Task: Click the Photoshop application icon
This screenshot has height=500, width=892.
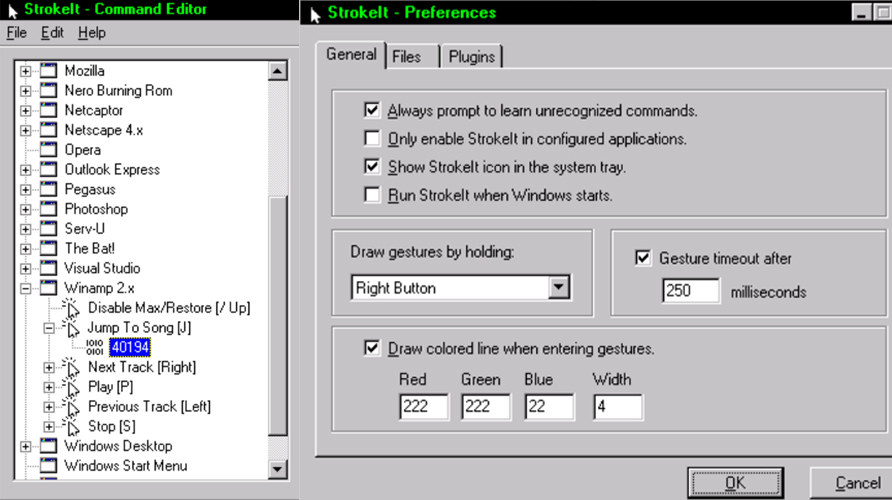Action: [49, 209]
